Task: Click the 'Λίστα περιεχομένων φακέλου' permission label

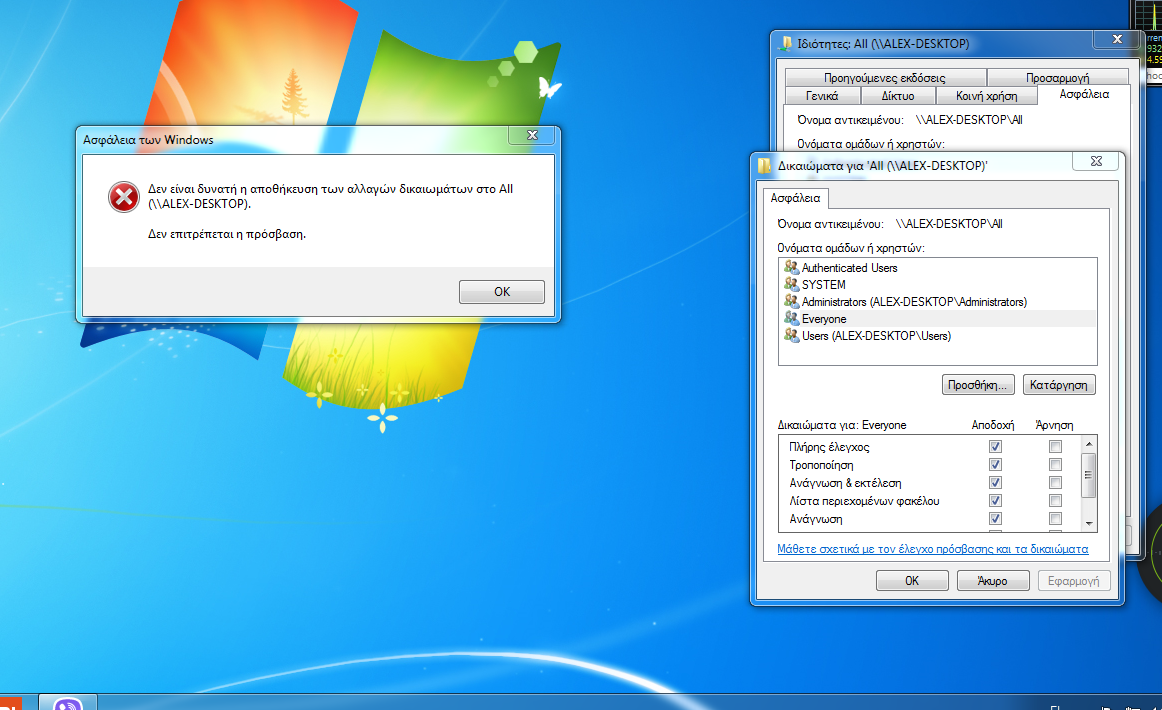Action: coord(864,501)
